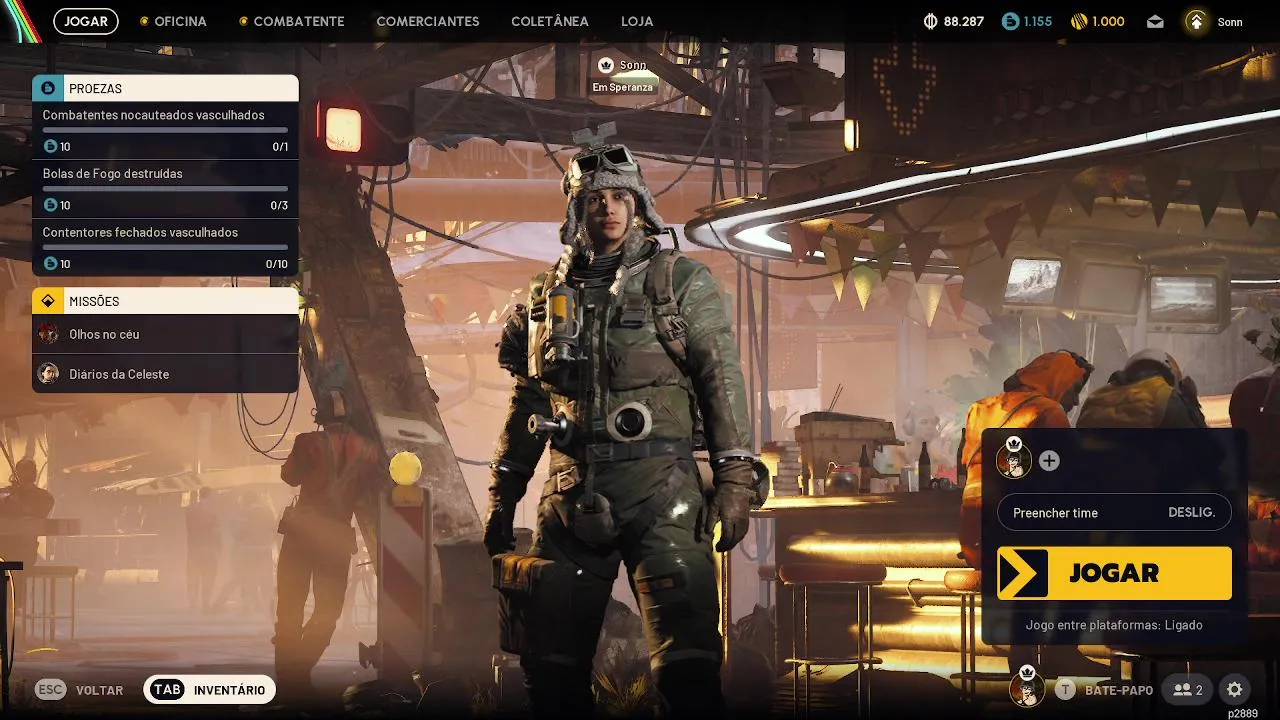Image resolution: width=1280 pixels, height=720 pixels.
Task: Open the OFICINA tab
Action: click(x=173, y=21)
